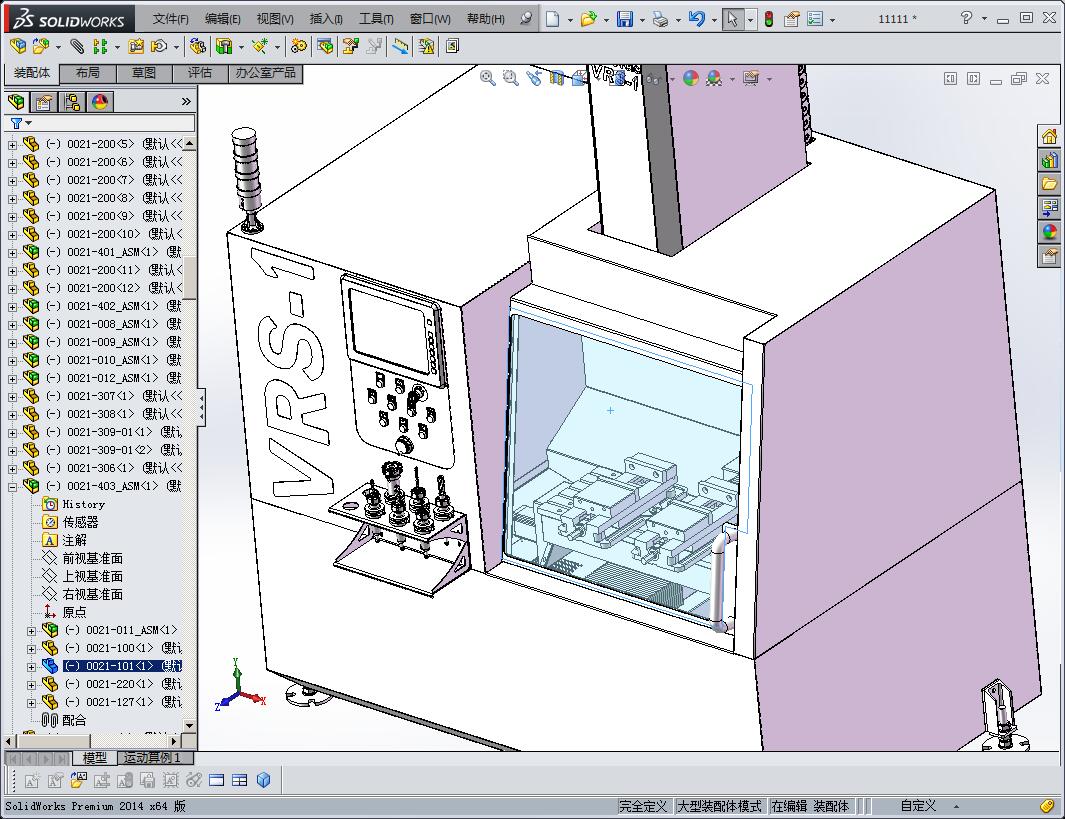Open the Print icon

tap(659, 19)
